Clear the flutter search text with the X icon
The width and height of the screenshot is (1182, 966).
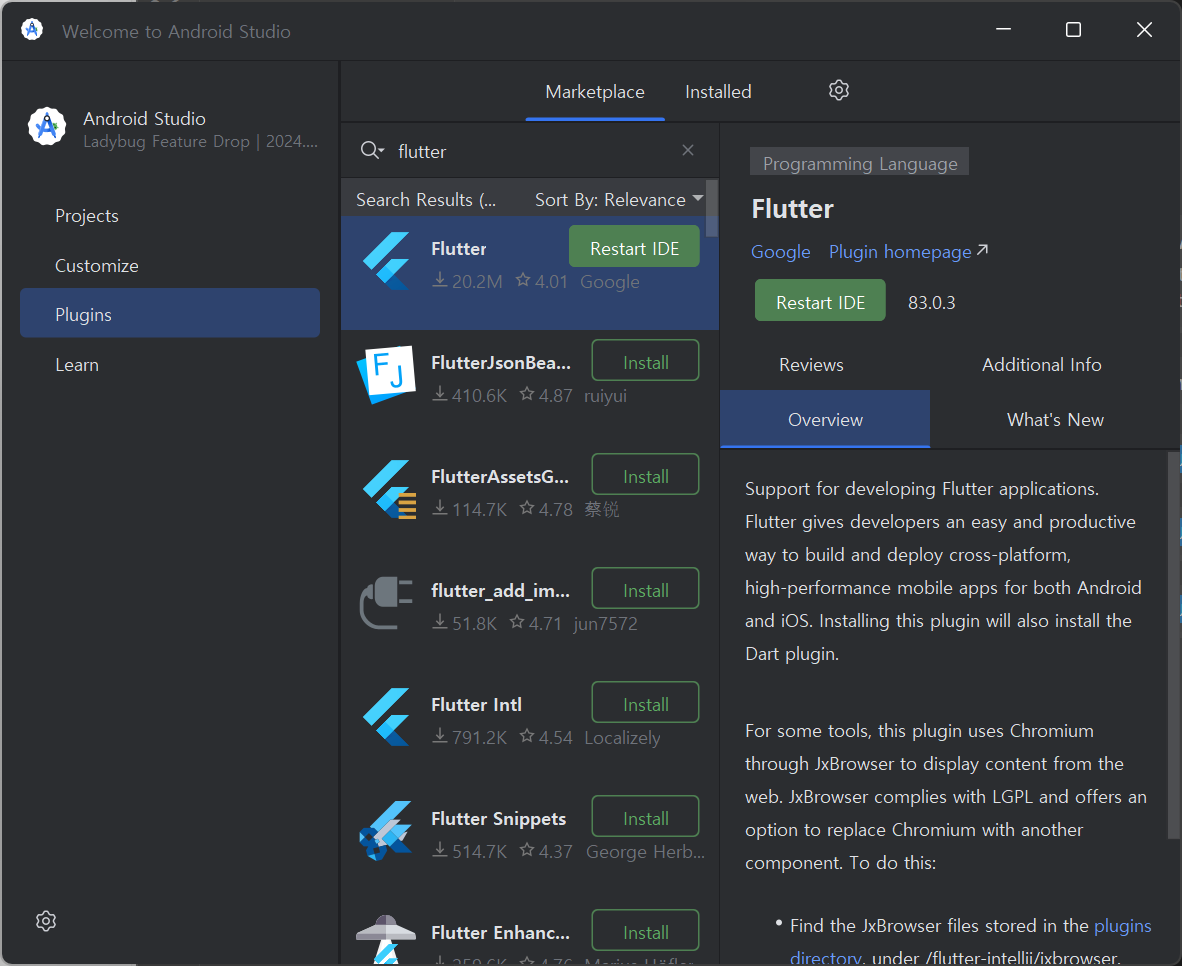687,150
